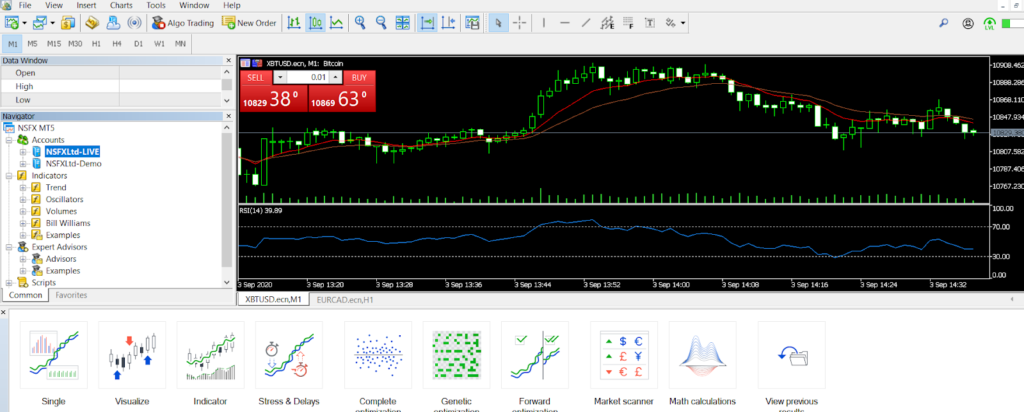Viewport: 1024px width, 412px height.
Task: Open dropdown arrow beside new chart icon
Action: (x=24, y=23)
